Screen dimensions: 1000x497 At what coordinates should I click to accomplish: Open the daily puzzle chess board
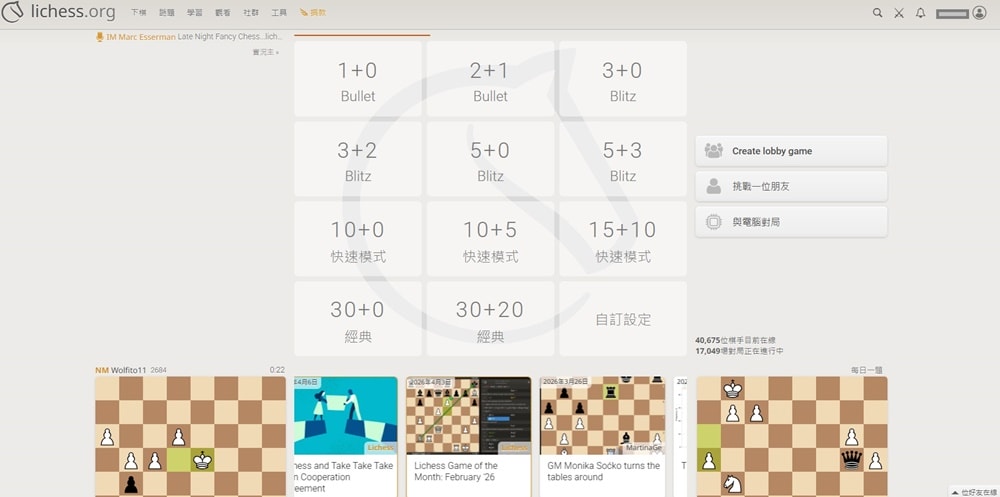(x=791, y=436)
